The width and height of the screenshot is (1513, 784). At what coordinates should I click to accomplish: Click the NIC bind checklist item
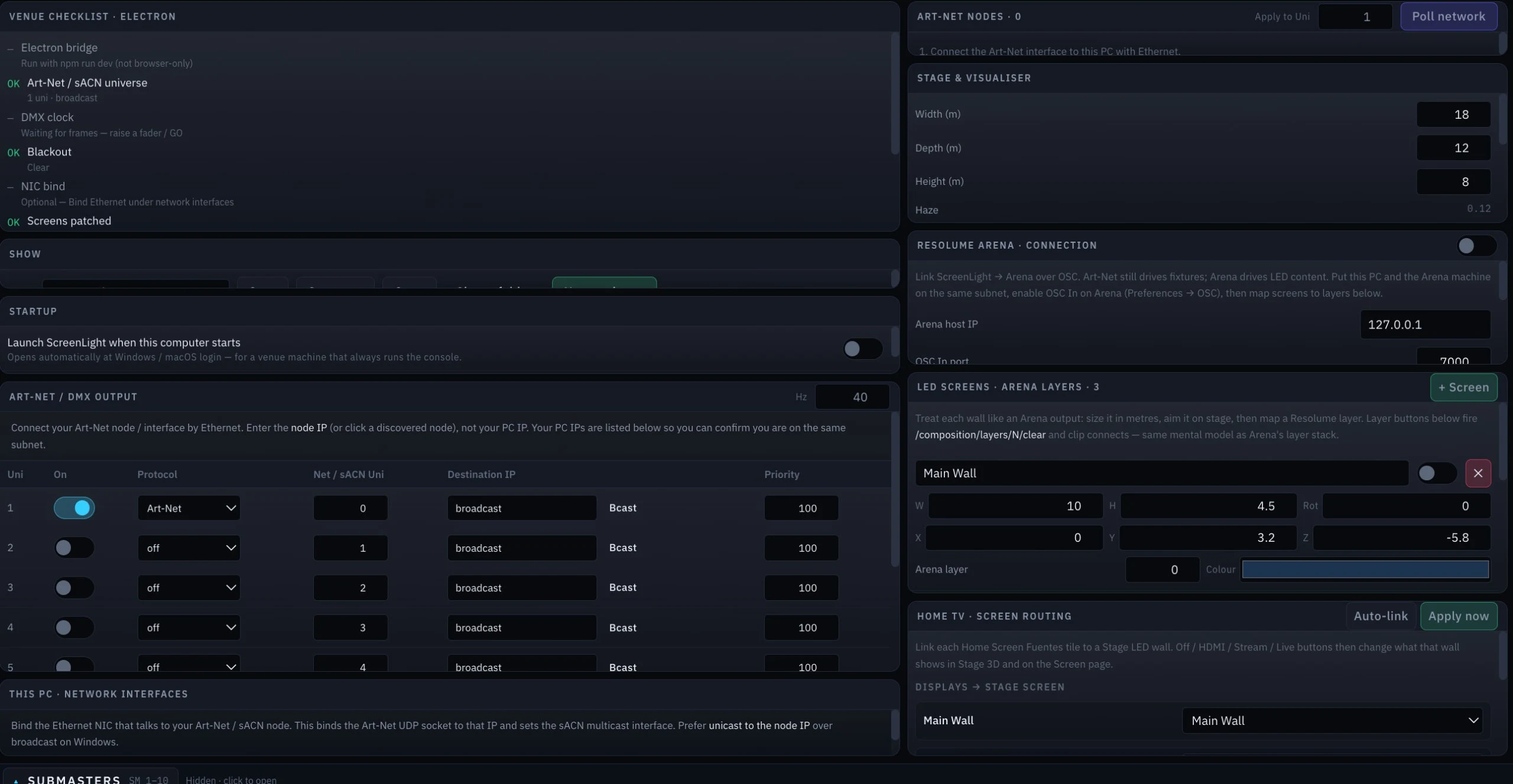click(43, 187)
